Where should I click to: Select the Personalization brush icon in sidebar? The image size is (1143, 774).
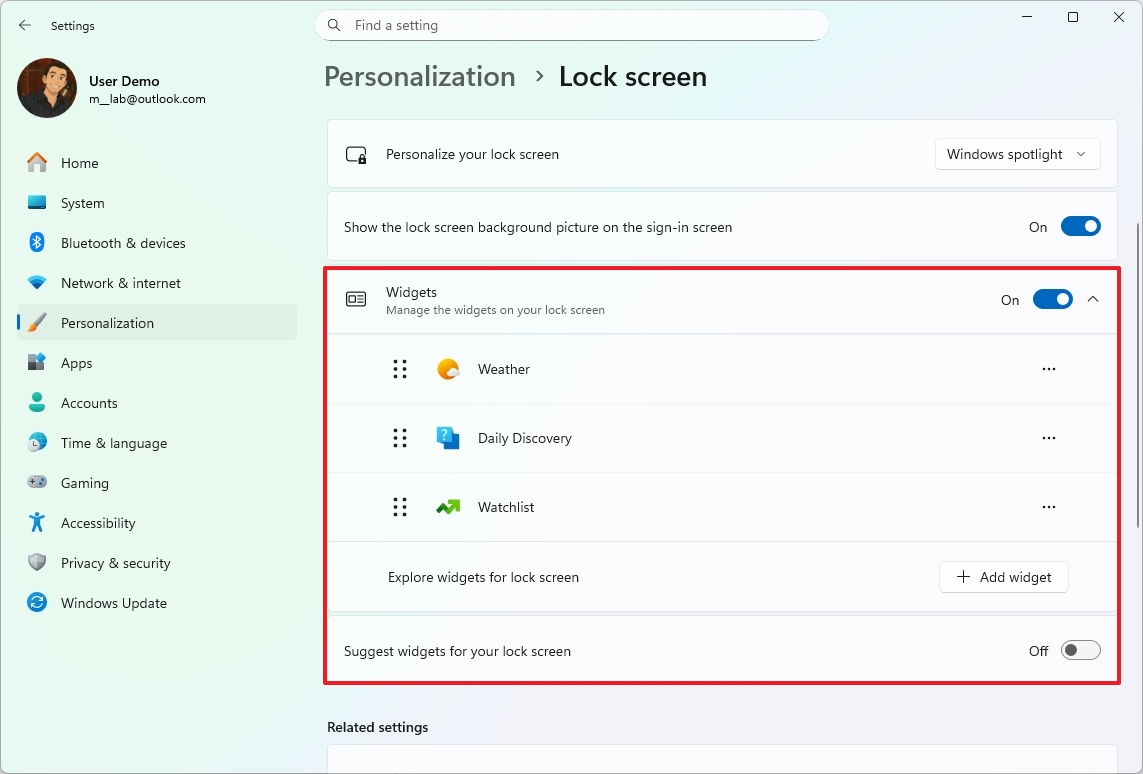[36, 322]
